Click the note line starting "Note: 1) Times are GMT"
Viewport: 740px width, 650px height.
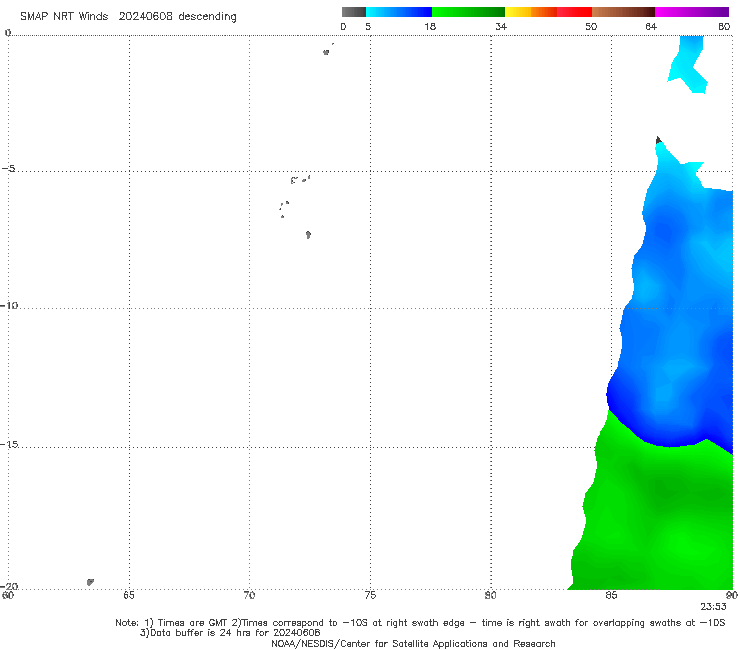[420, 623]
